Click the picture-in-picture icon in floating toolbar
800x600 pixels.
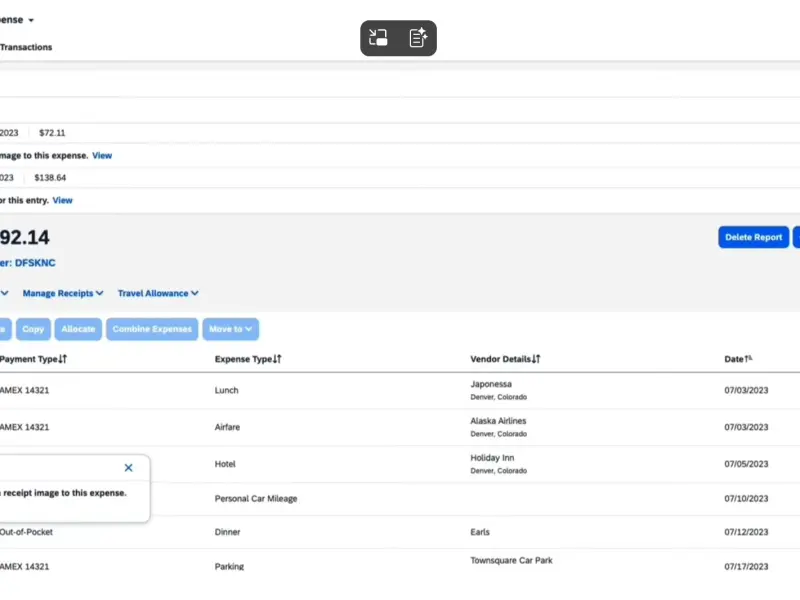tap(379, 38)
